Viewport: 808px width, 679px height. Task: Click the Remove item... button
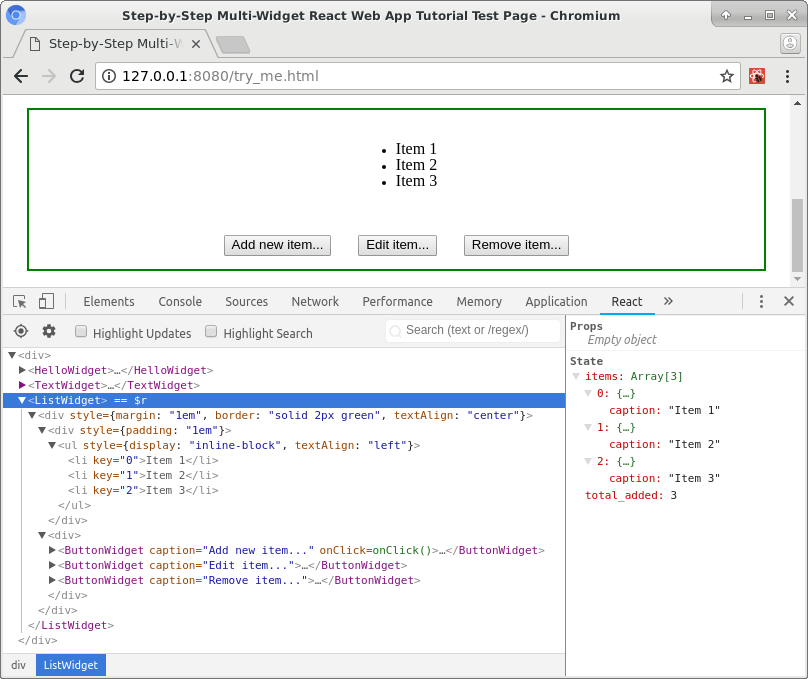(516, 245)
